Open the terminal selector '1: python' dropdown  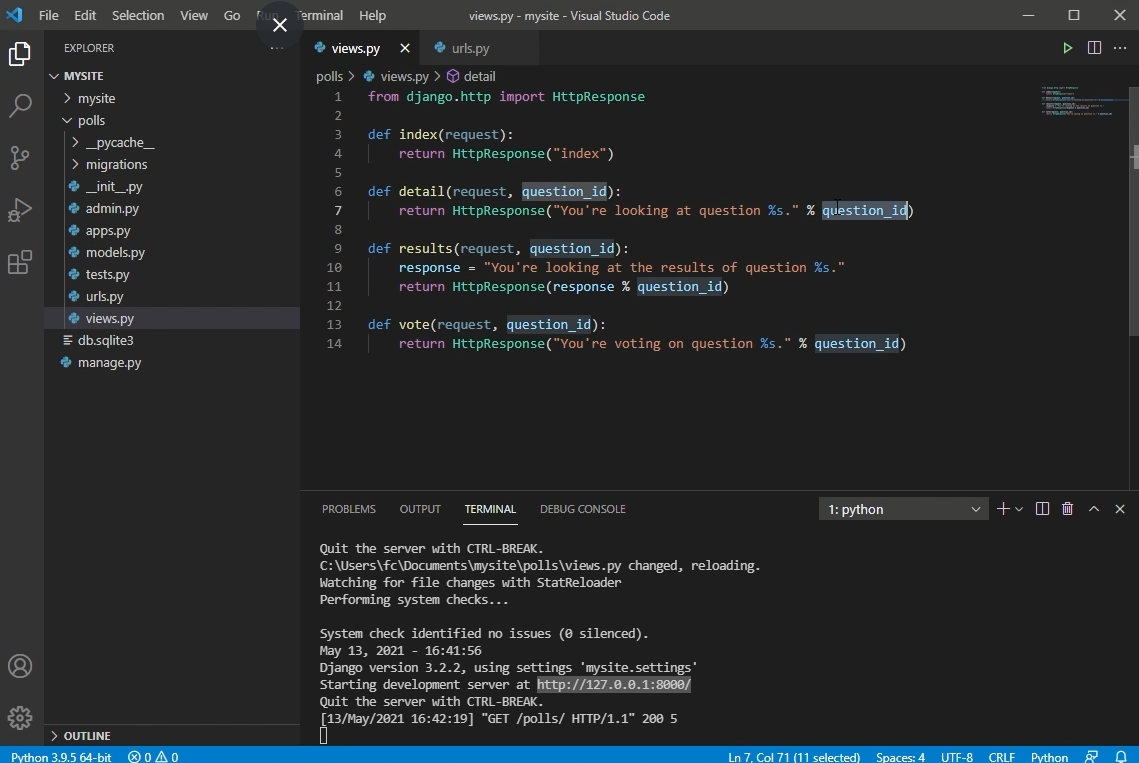tap(904, 509)
